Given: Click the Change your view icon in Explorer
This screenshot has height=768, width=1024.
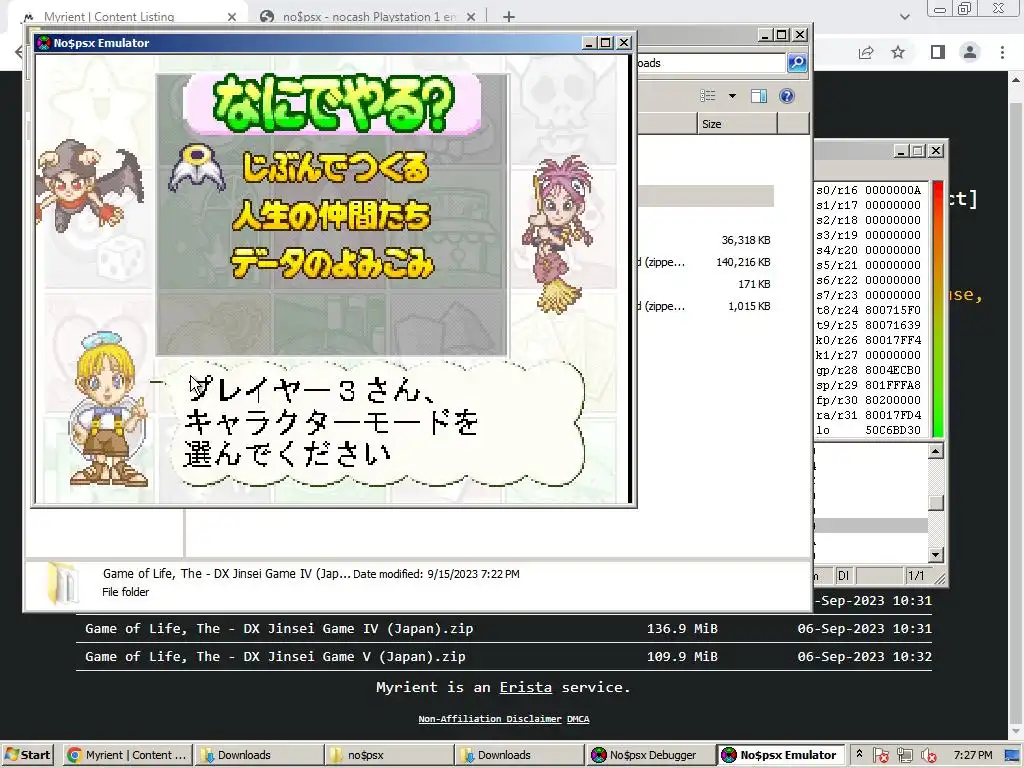Looking at the screenshot, I should click(x=708, y=96).
